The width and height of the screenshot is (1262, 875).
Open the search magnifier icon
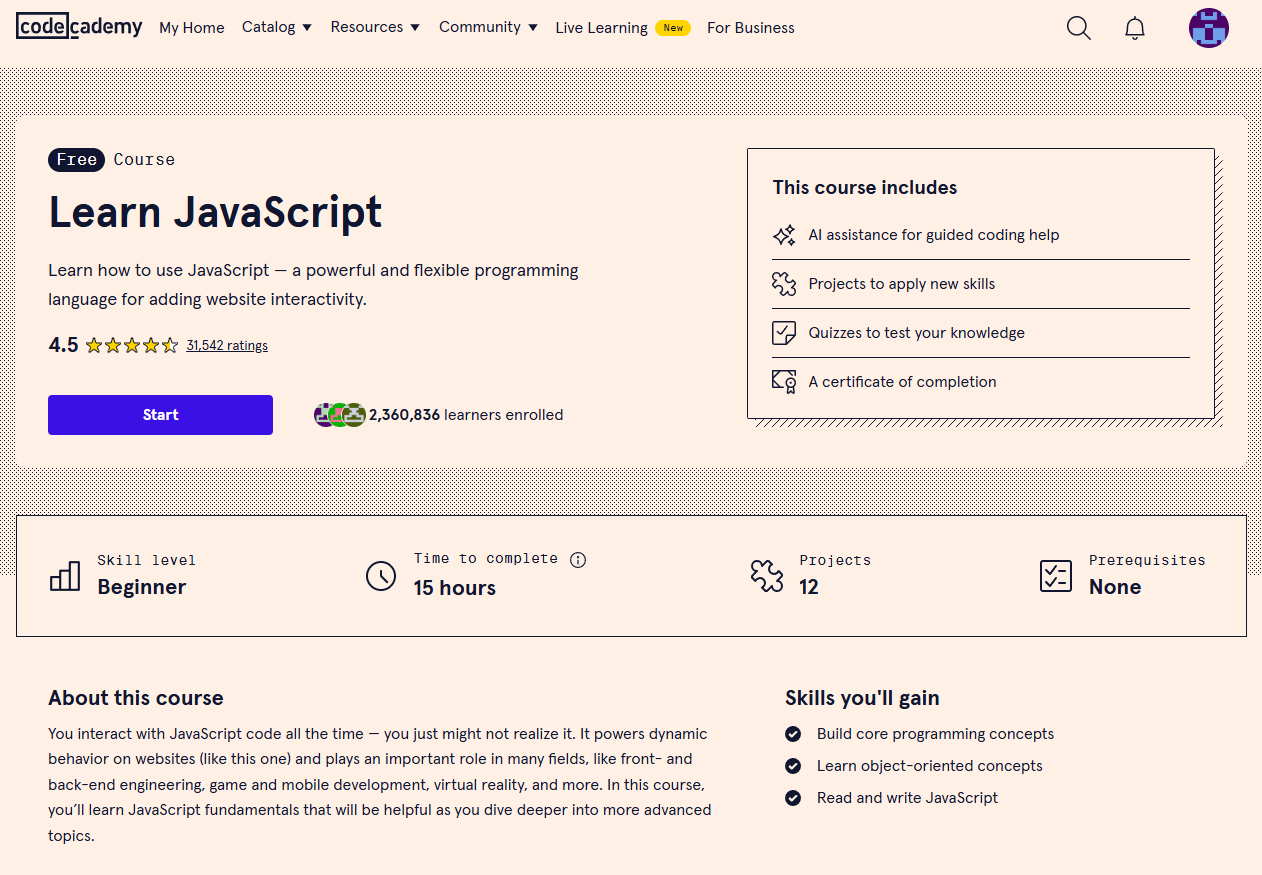click(x=1078, y=28)
